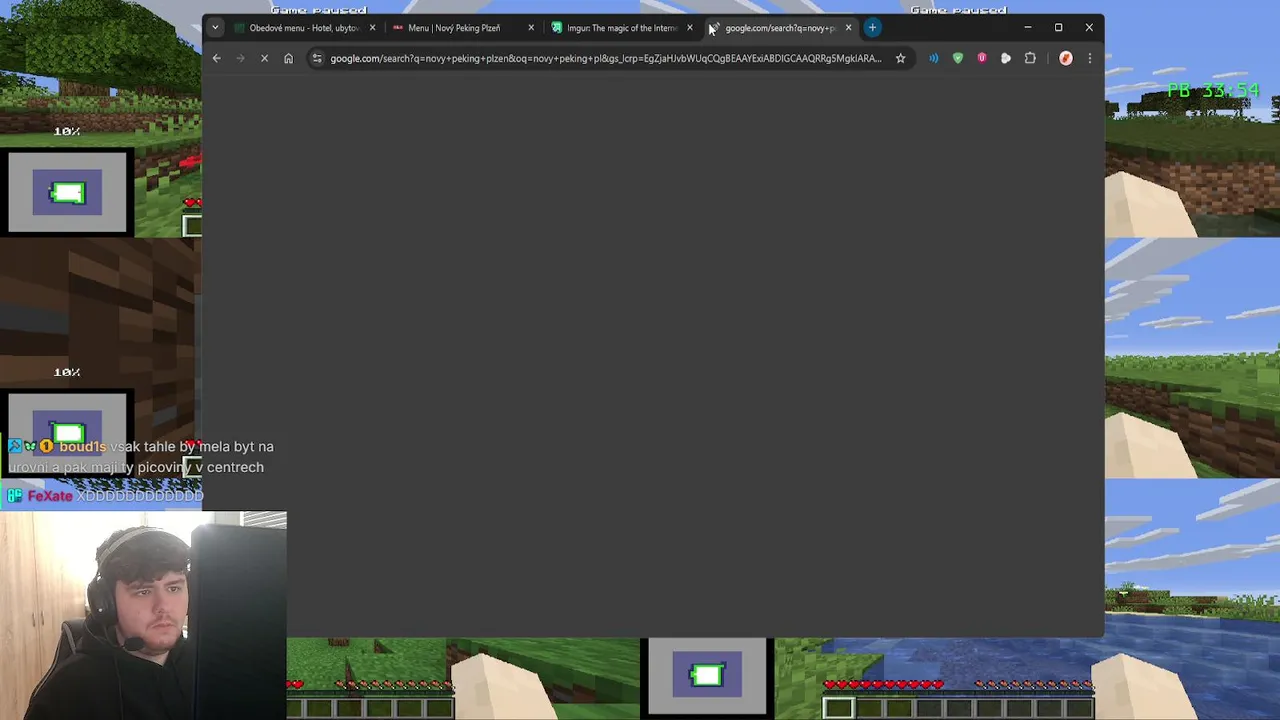Open the pink shield extension icon
1280x720 pixels.
tap(982, 58)
